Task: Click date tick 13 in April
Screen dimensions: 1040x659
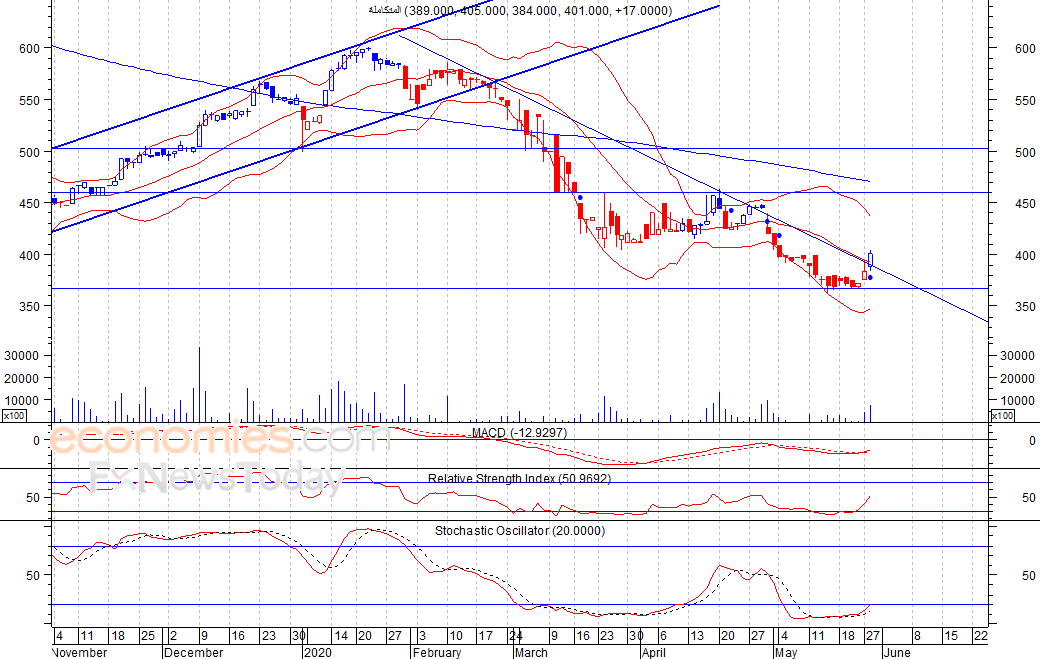Action: click(x=697, y=636)
